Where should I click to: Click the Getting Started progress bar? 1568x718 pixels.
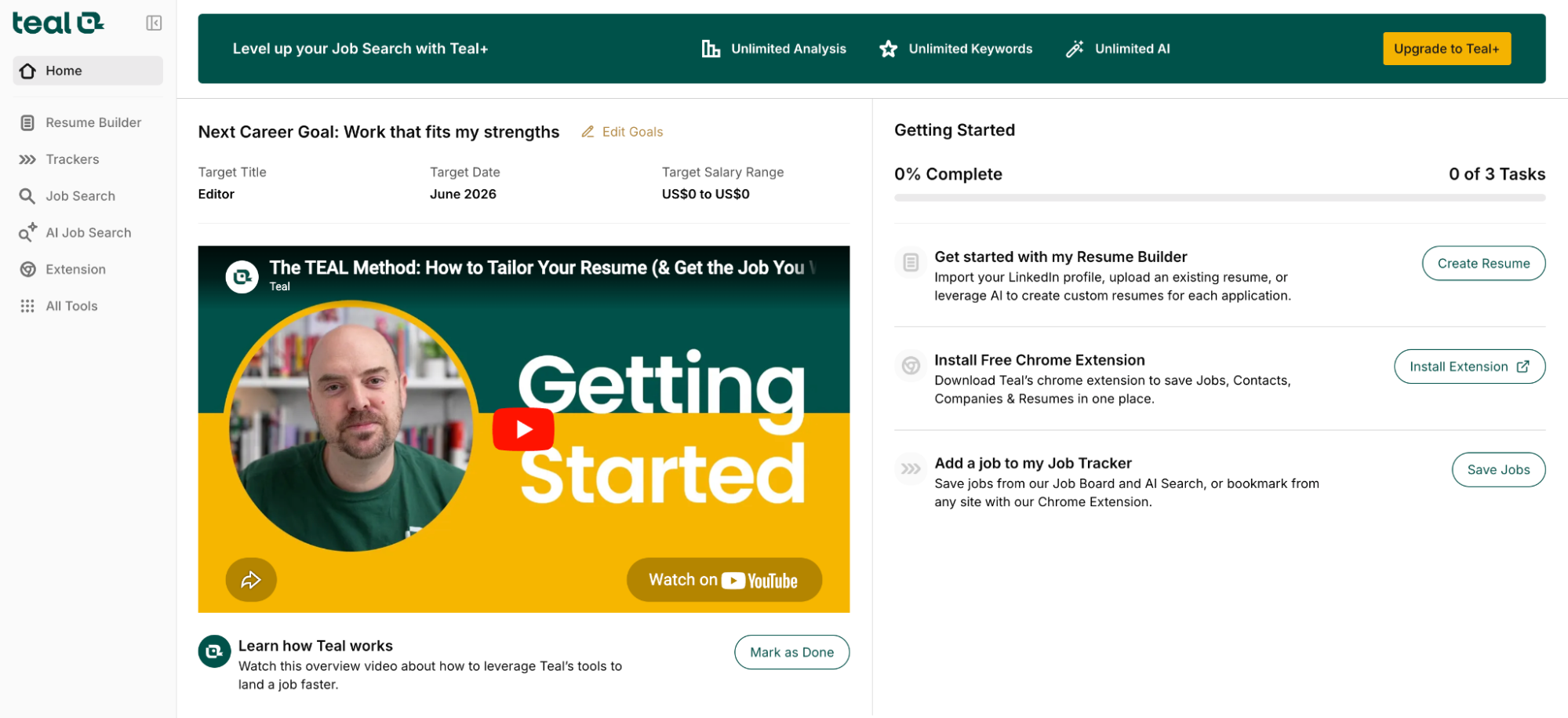[x=1219, y=199]
